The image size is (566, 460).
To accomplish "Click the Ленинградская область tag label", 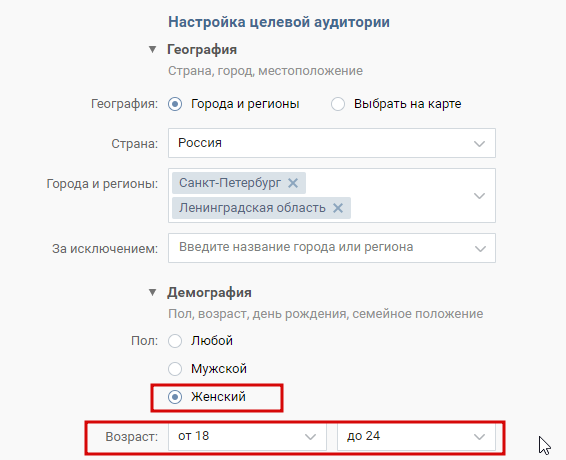I will tap(252, 208).
